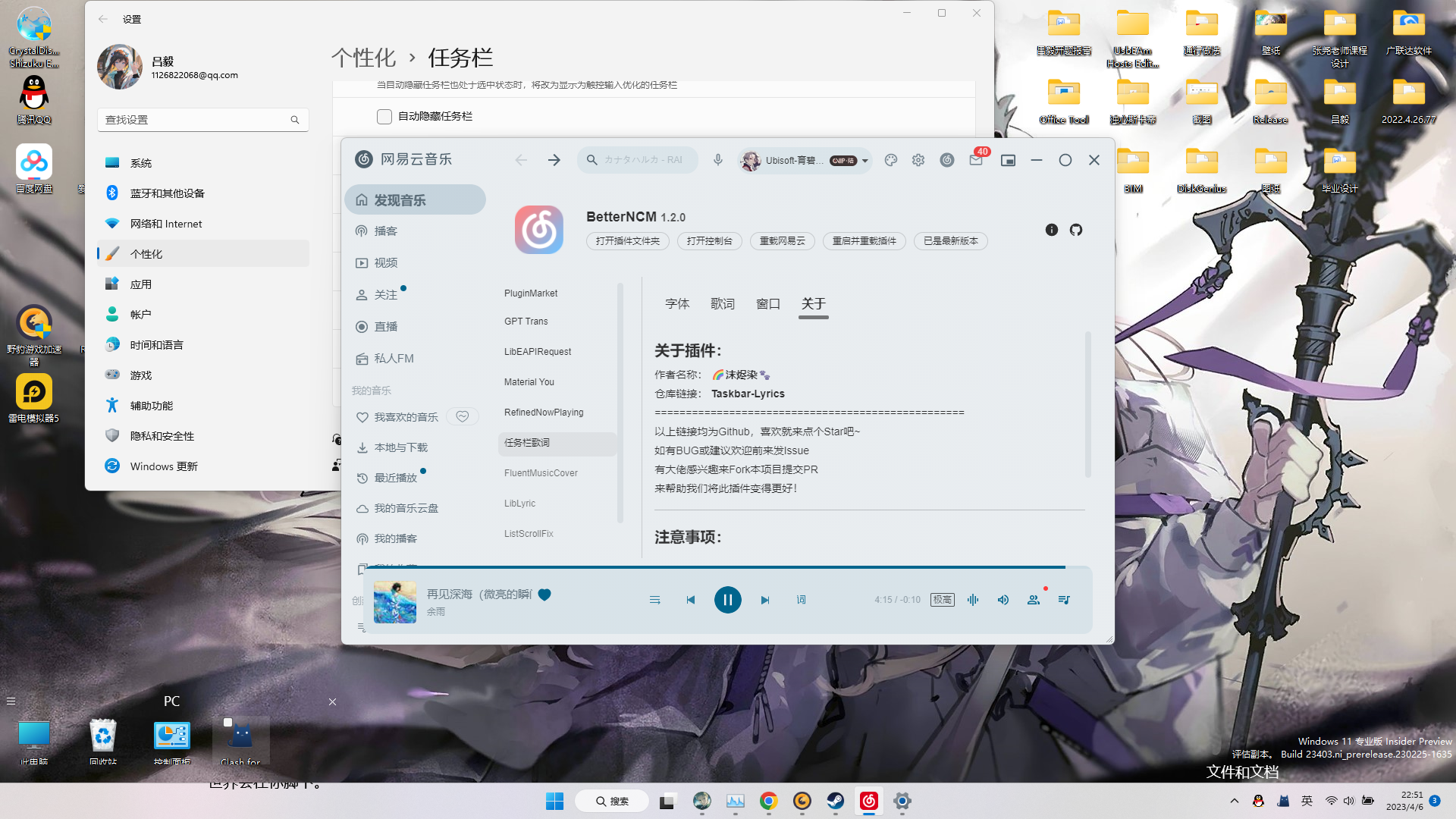The image size is (1456, 819).
Task: Open the sound effect equalizer icon
Action: (x=972, y=599)
